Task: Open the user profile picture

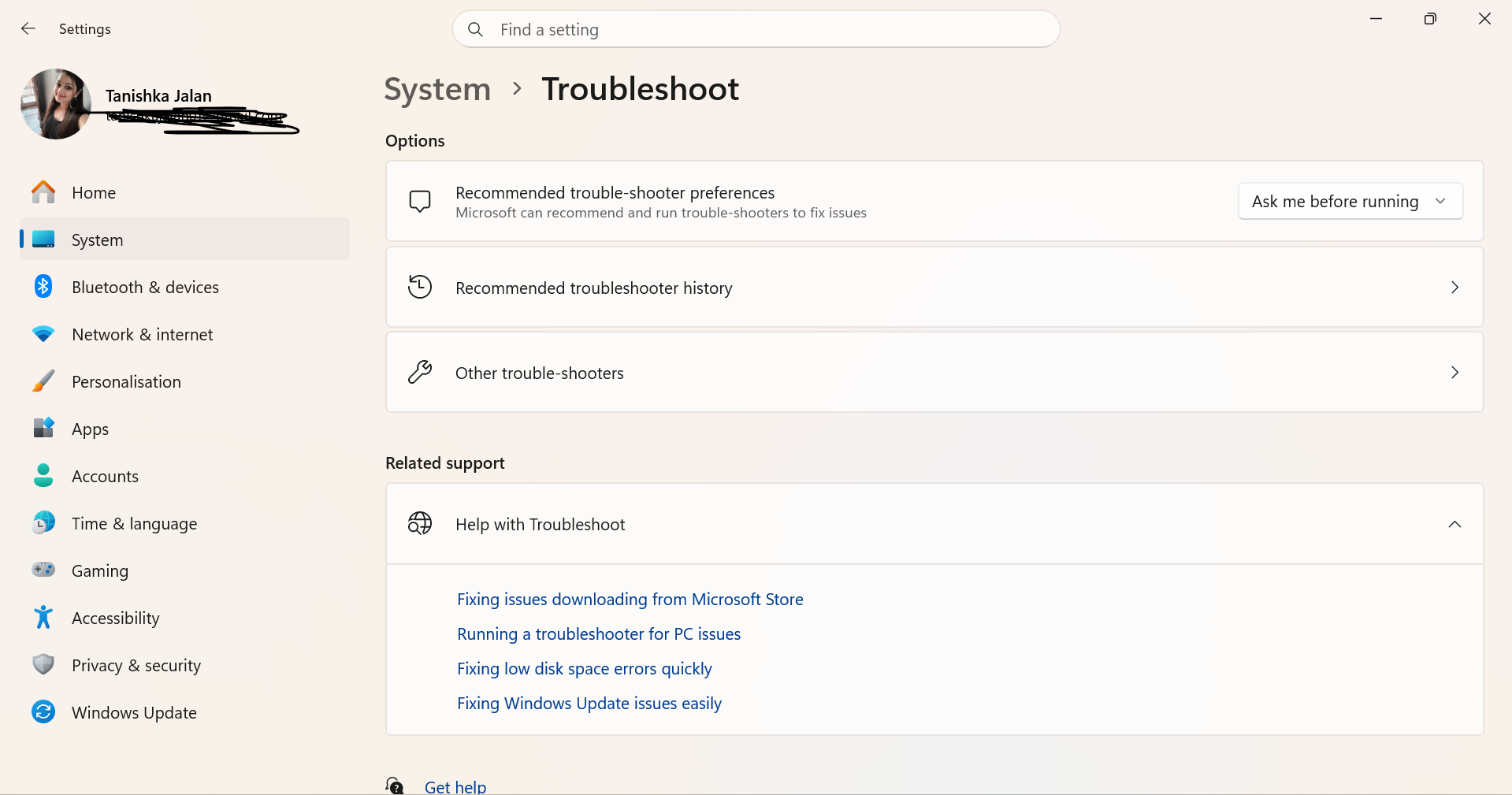Action: pos(56,104)
